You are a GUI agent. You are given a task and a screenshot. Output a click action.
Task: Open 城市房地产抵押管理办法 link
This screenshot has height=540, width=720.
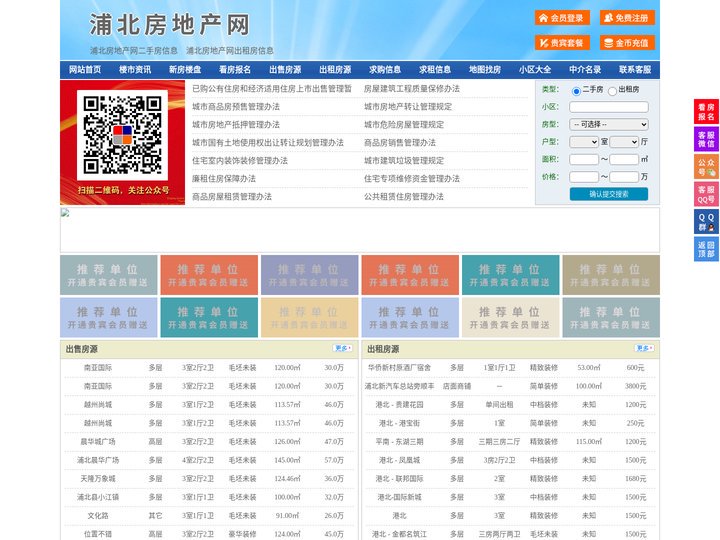click(x=236, y=124)
